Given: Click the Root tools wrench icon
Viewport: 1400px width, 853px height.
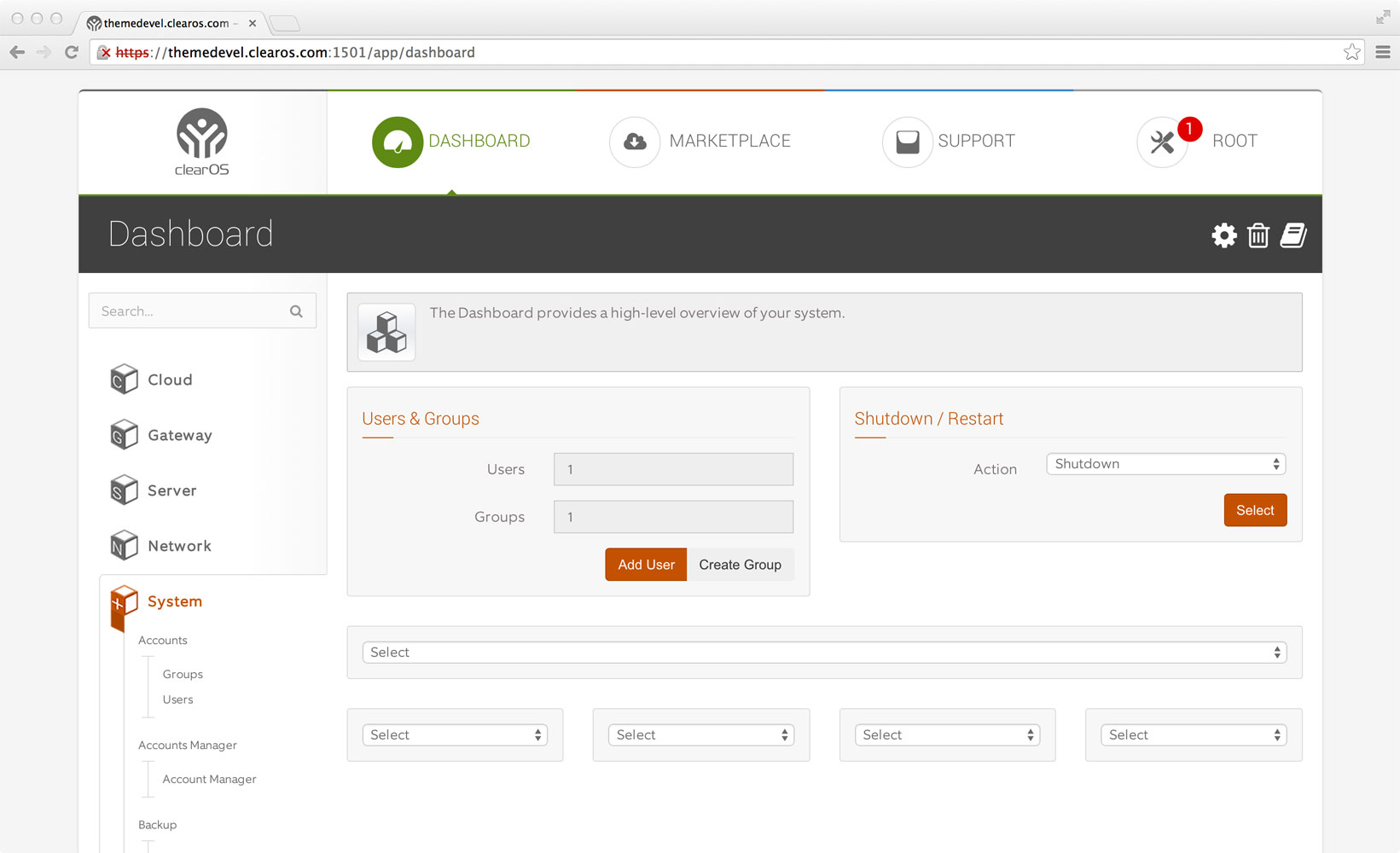Looking at the screenshot, I should click(1162, 142).
